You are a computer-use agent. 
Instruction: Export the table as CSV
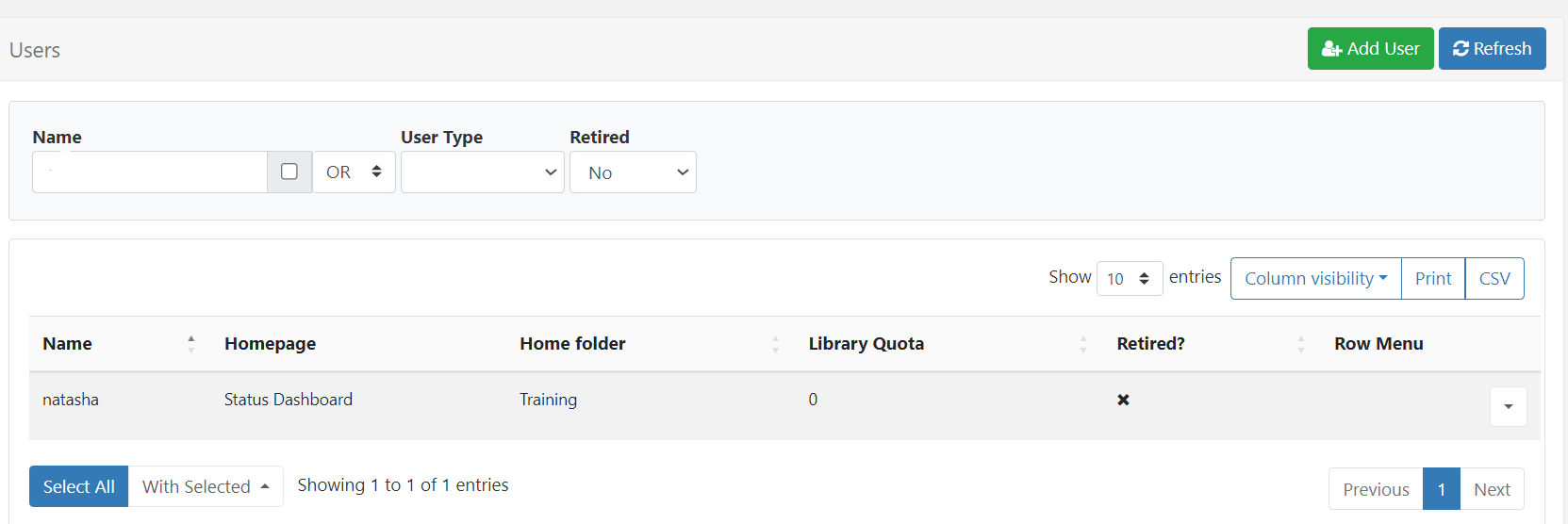1494,279
